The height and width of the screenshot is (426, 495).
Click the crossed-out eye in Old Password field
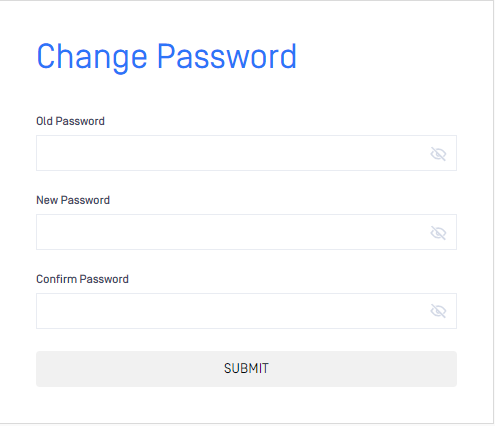pos(438,154)
